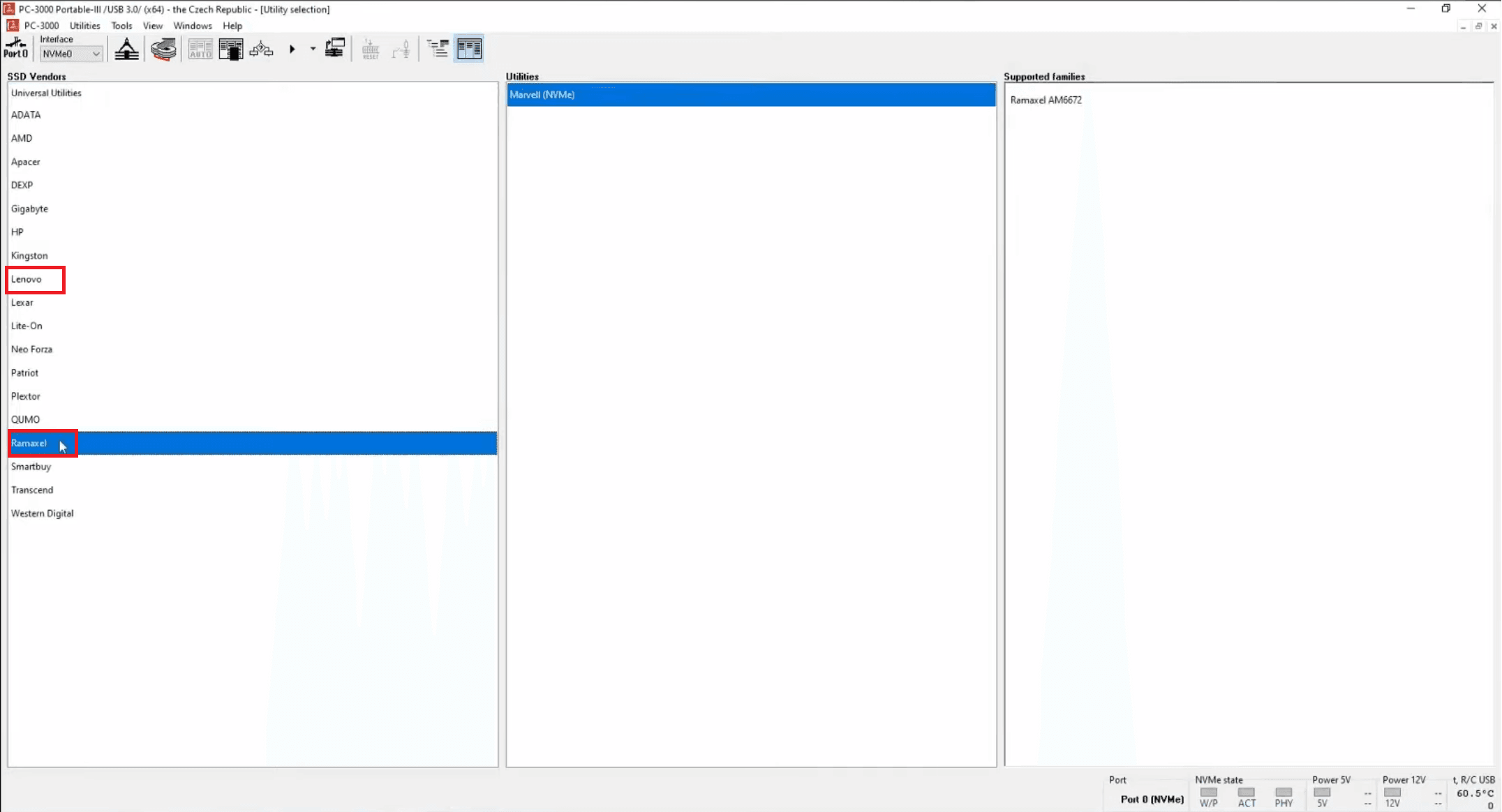Click Port 0 (NVMe) status label
This screenshot has height=812, width=1502.
[1152, 799]
